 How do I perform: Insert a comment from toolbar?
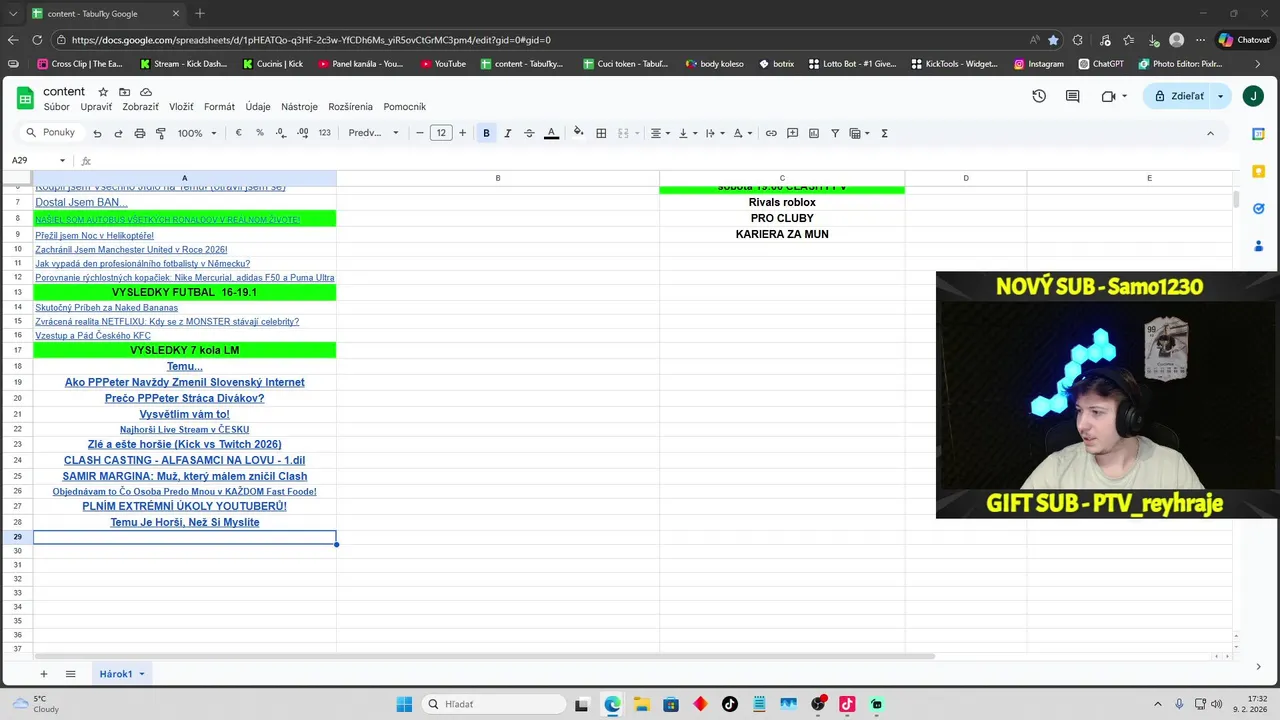[792, 133]
